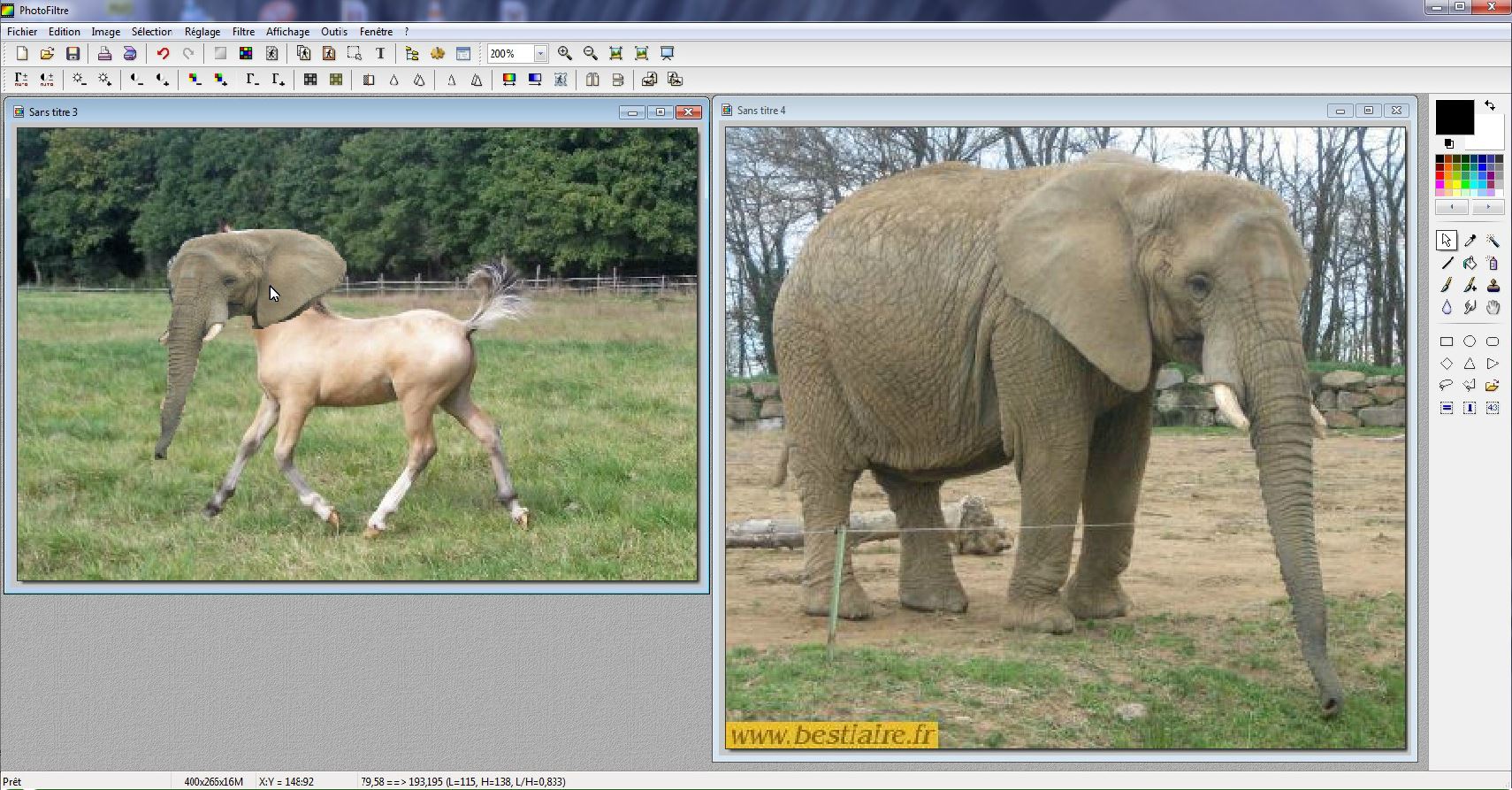The image size is (1512, 790).
Task: Click the Hue variation rainbow icon
Action: (509, 80)
